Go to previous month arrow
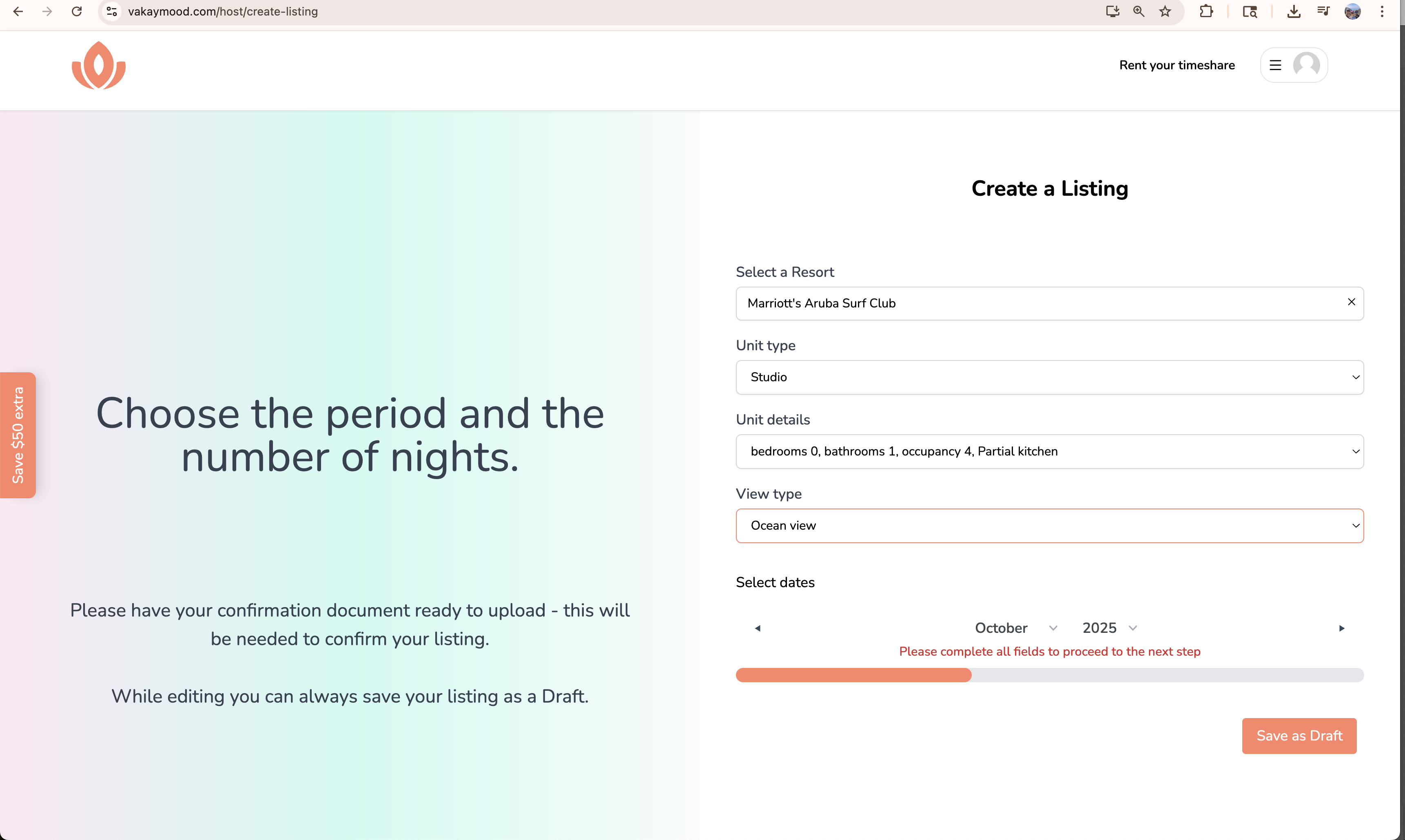 tap(758, 628)
